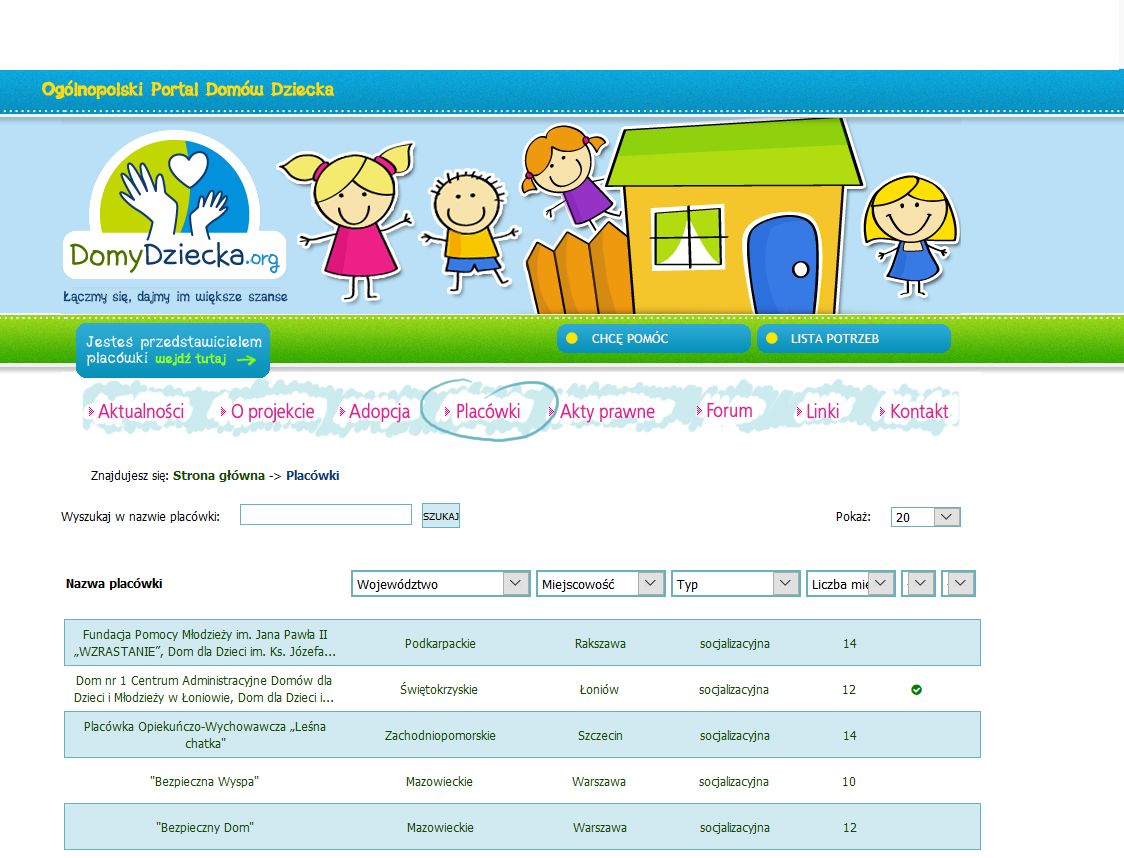Open the last filter dropdown in the header row
The width and height of the screenshot is (1124, 858).
coord(958,584)
